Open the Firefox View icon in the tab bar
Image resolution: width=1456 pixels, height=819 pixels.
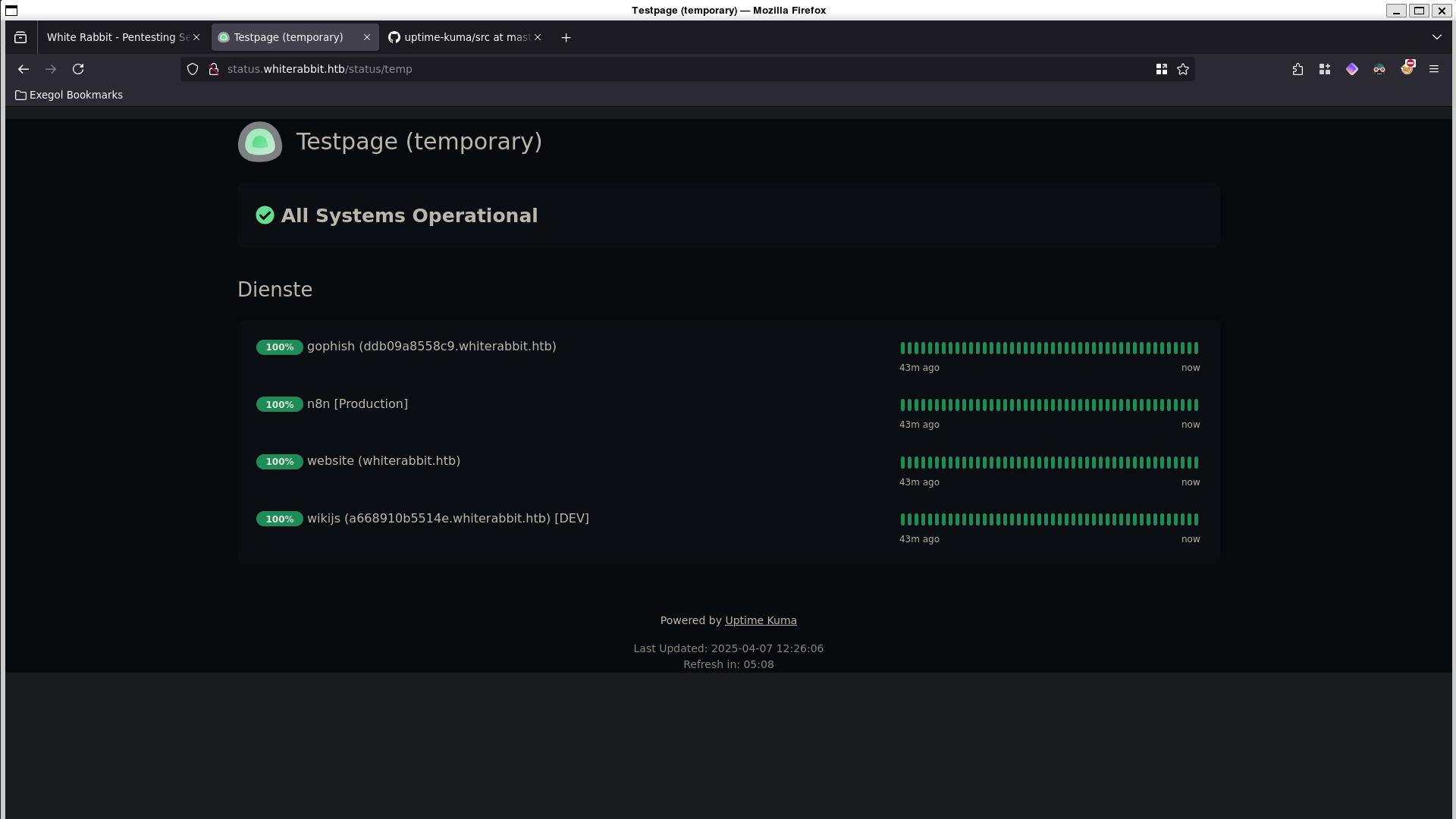pos(20,37)
